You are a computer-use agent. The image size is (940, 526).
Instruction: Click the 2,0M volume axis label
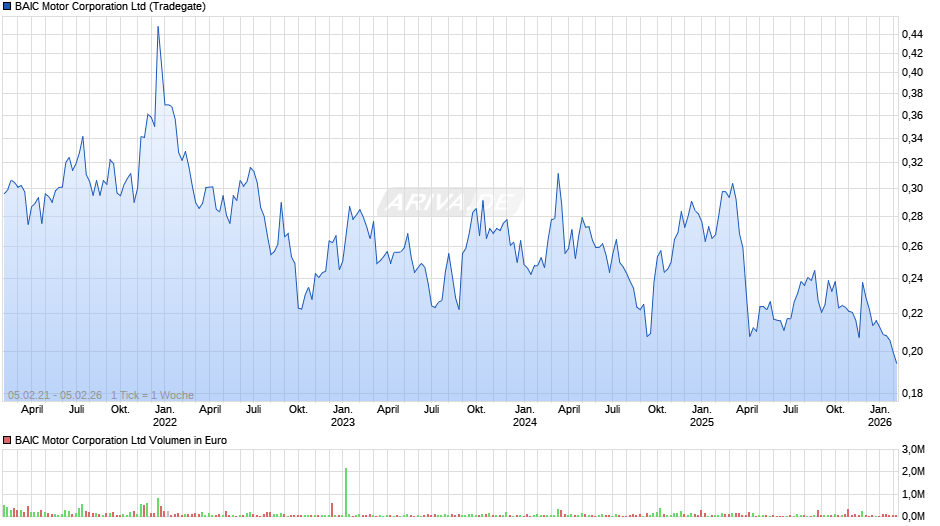(914, 471)
